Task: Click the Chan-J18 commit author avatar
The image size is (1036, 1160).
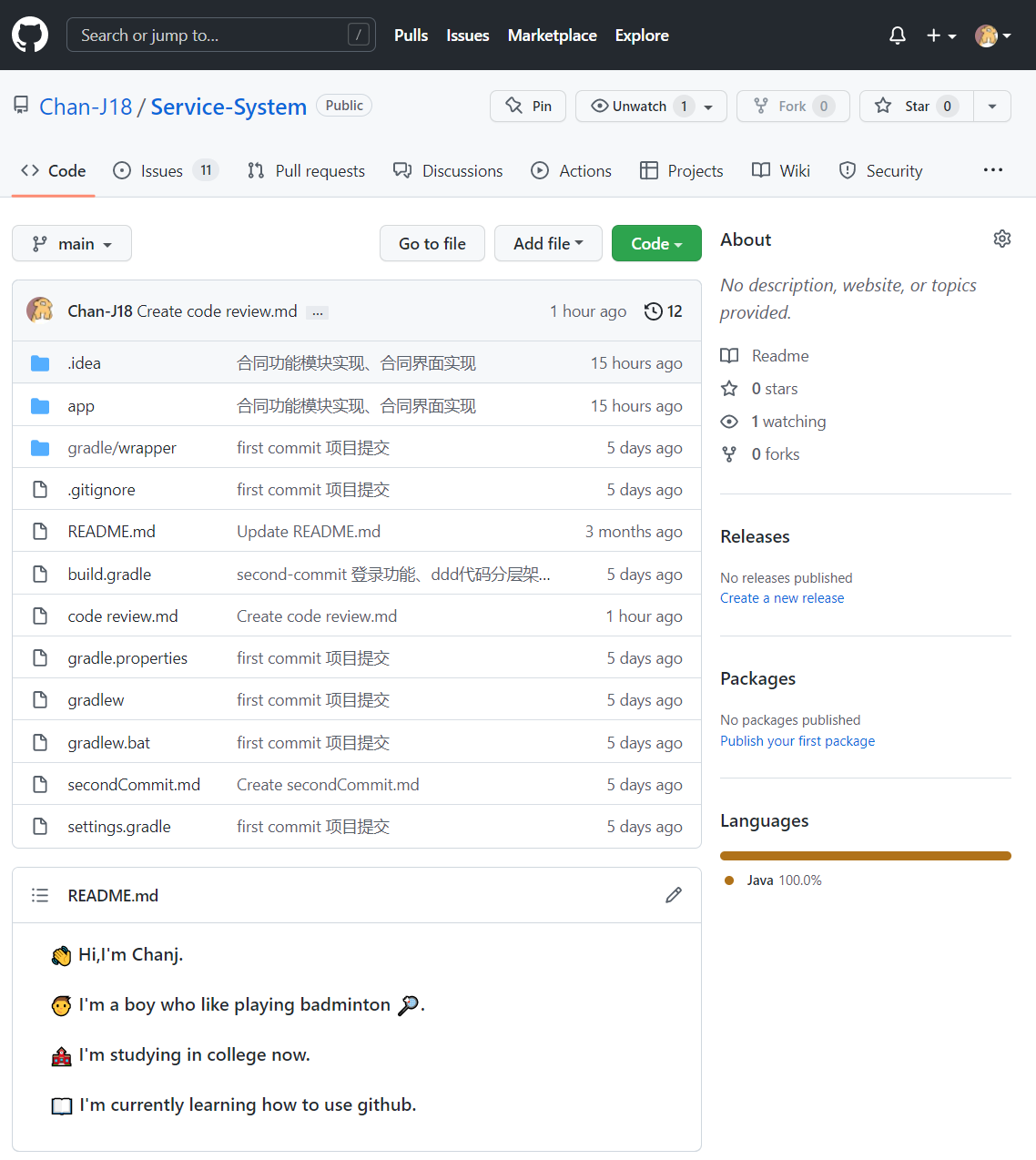Action: [40, 310]
